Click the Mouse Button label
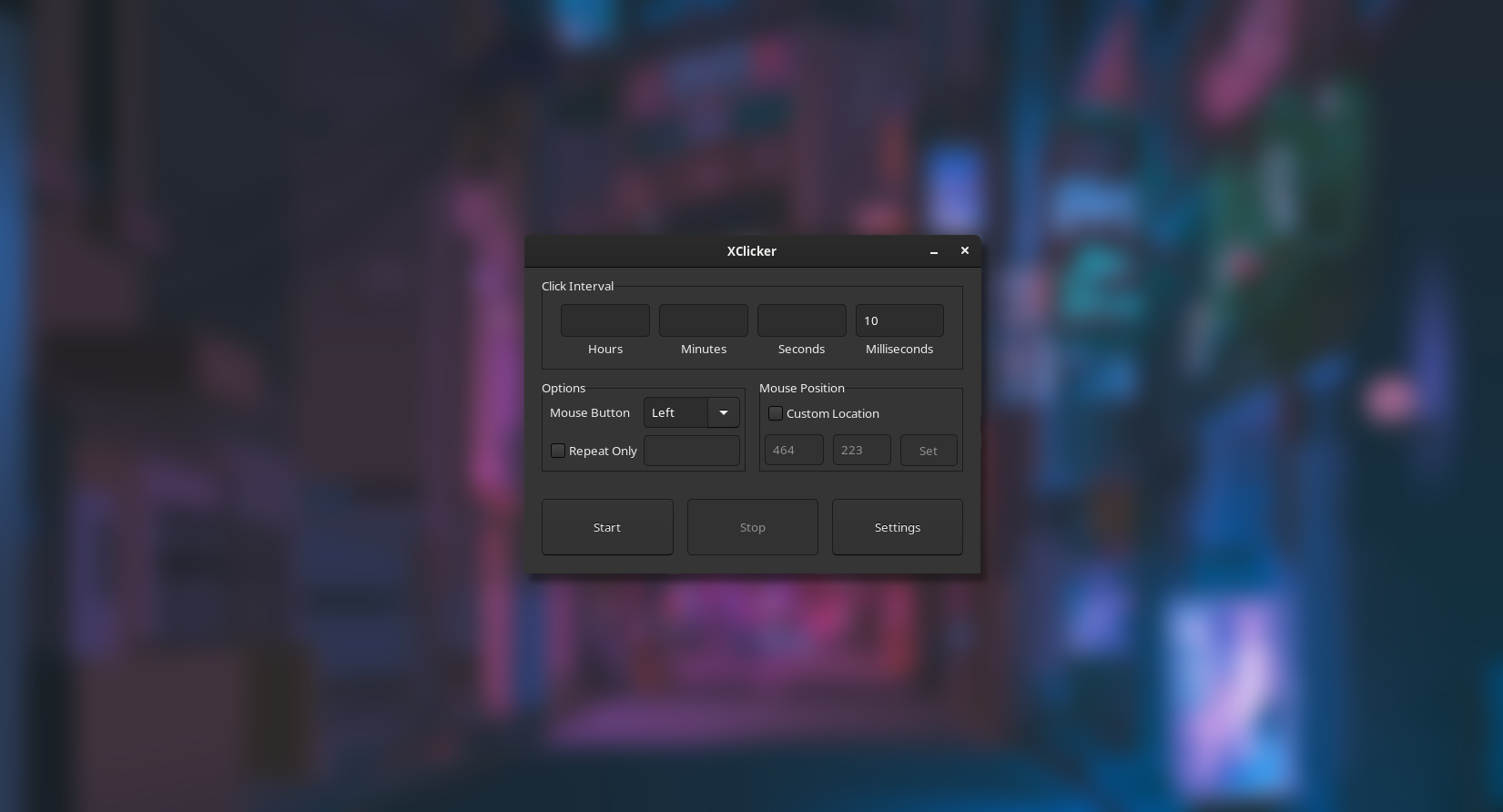This screenshot has width=1503, height=812. click(x=590, y=412)
